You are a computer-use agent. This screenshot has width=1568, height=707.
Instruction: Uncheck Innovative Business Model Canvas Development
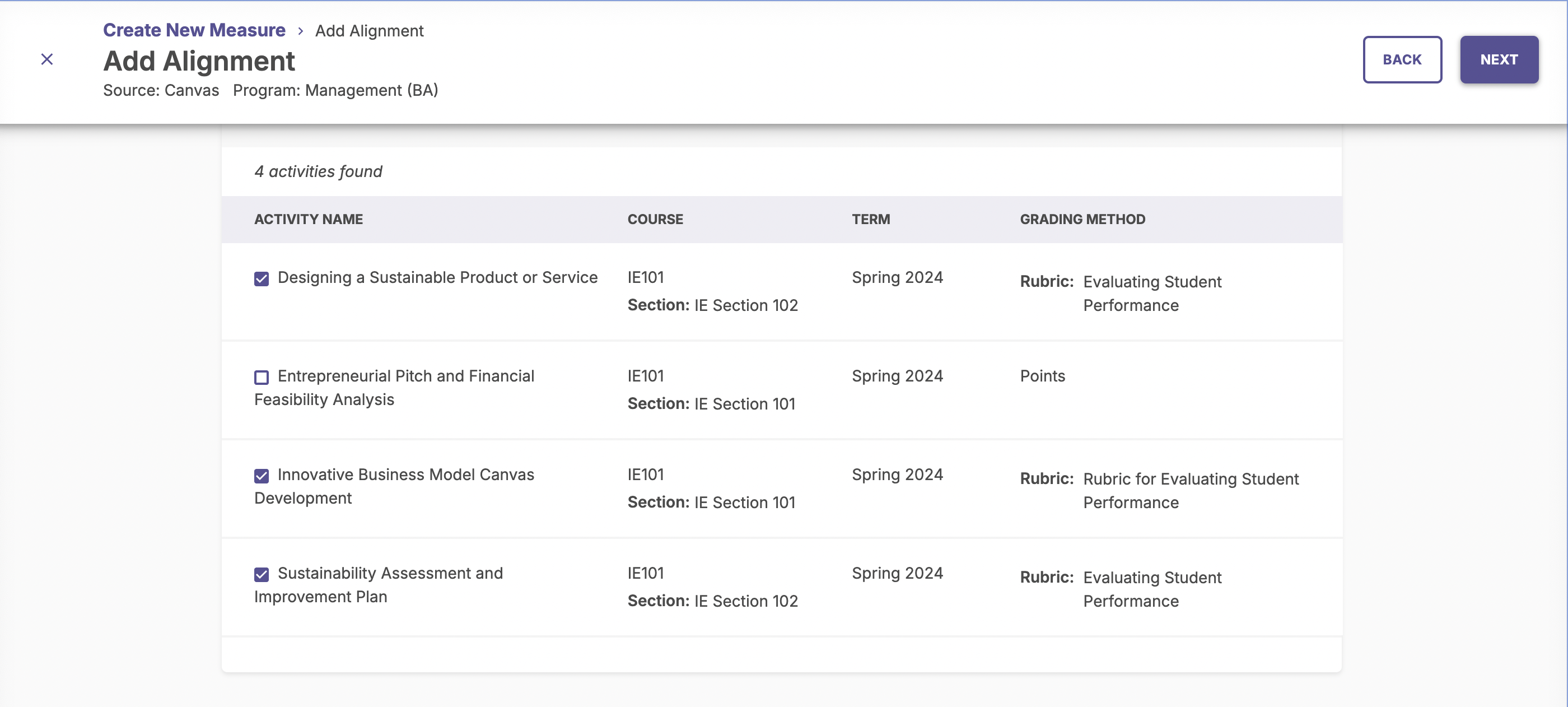(x=261, y=476)
